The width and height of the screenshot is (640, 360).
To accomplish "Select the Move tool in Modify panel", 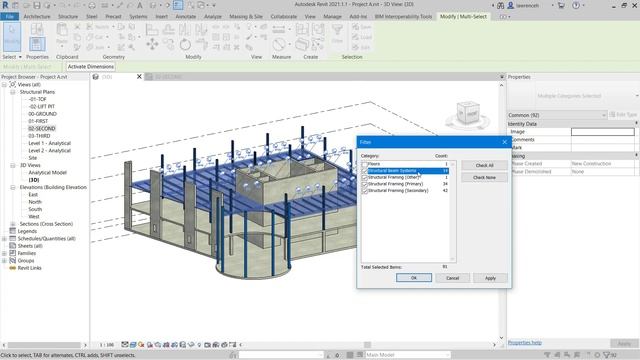I will [x=152, y=44].
